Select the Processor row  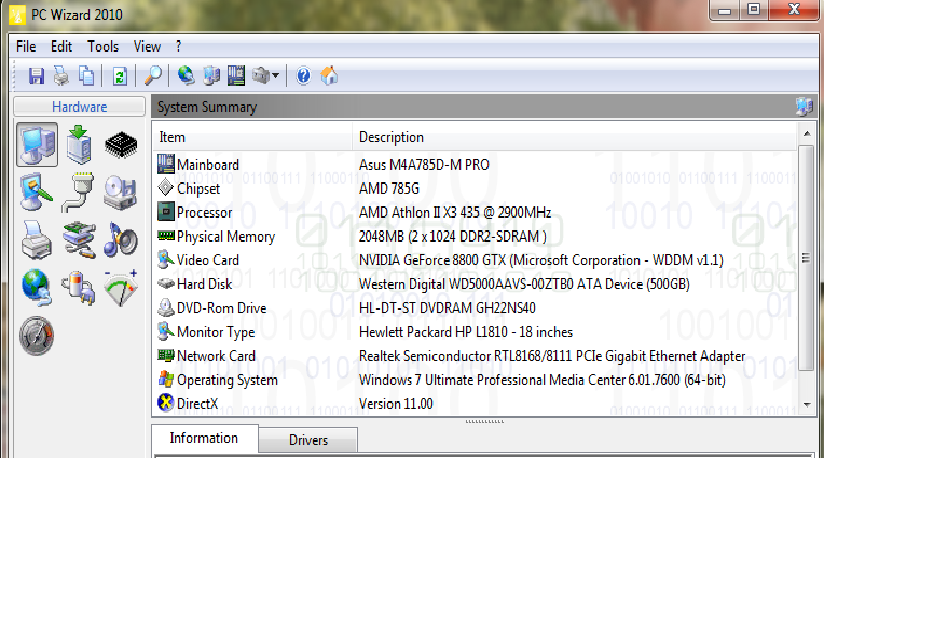tap(475, 212)
